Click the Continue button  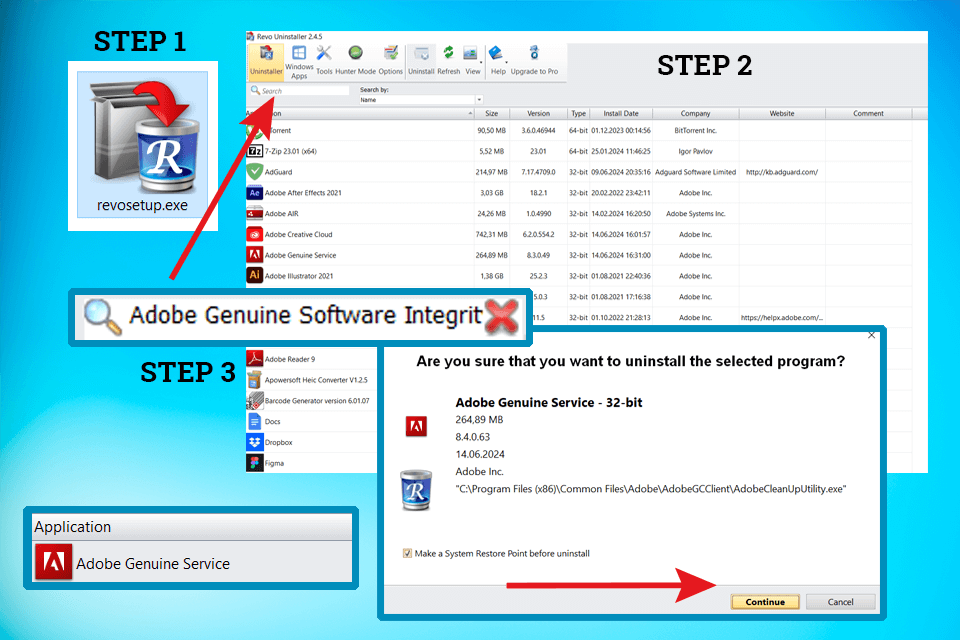click(x=765, y=601)
